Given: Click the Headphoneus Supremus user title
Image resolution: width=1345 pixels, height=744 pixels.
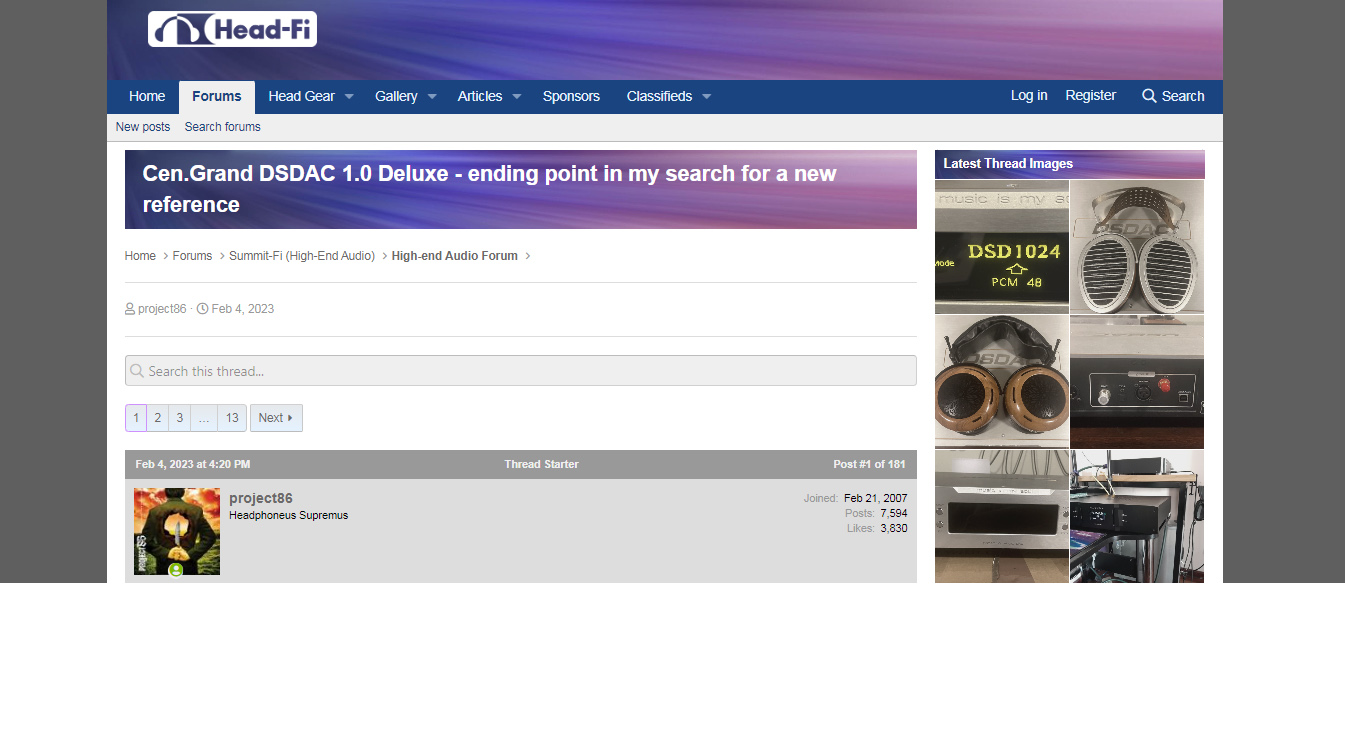Looking at the screenshot, I should tap(288, 516).
